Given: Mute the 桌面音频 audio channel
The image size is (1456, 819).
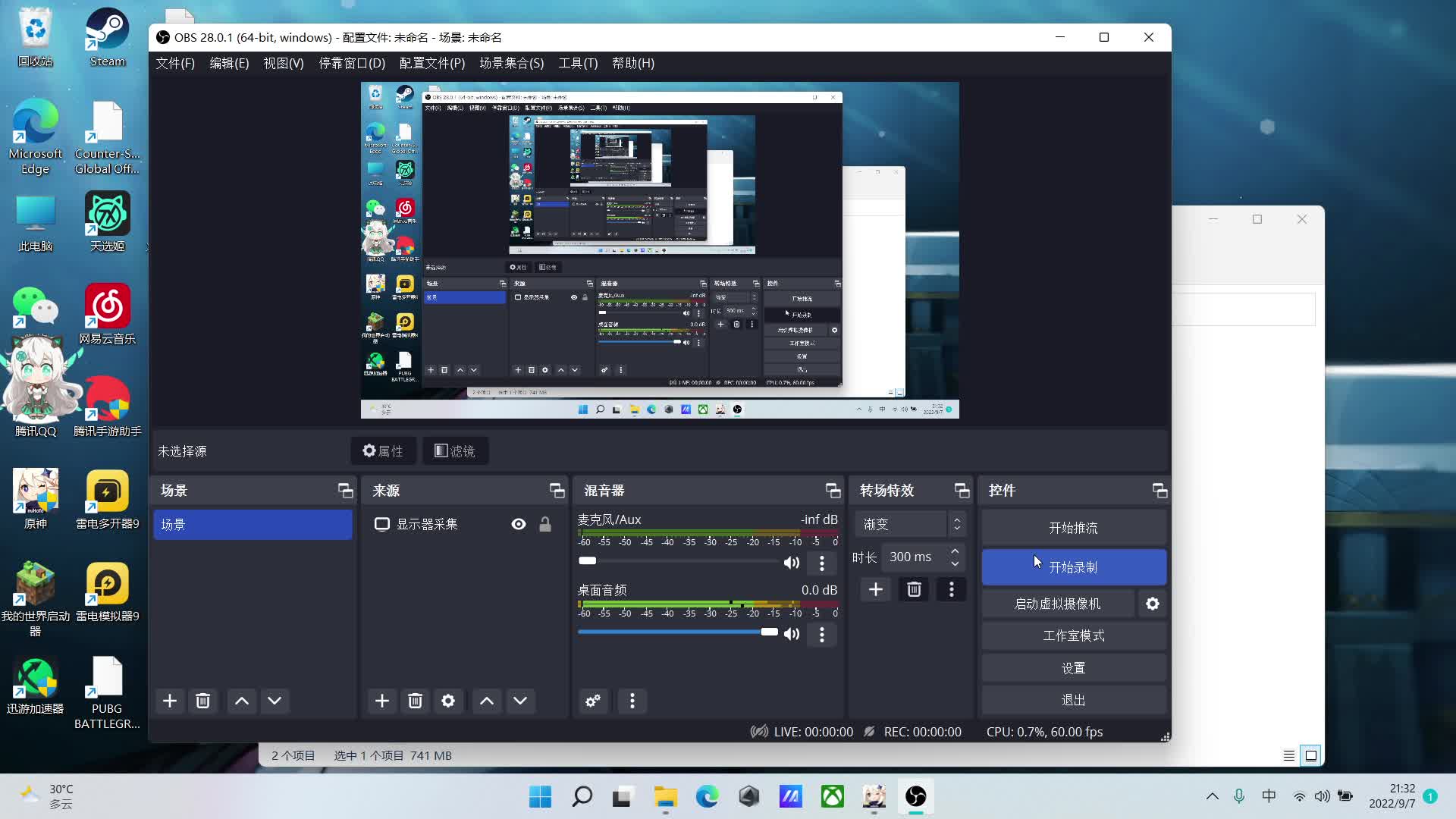Looking at the screenshot, I should pyautogui.click(x=792, y=634).
